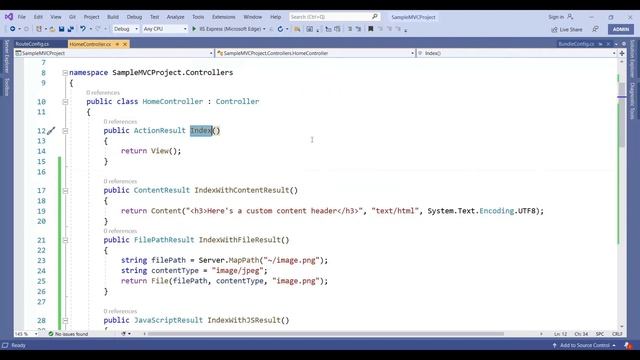Start debugging with green play icon
Viewport: 640px width, 360px height.
[x=194, y=29]
